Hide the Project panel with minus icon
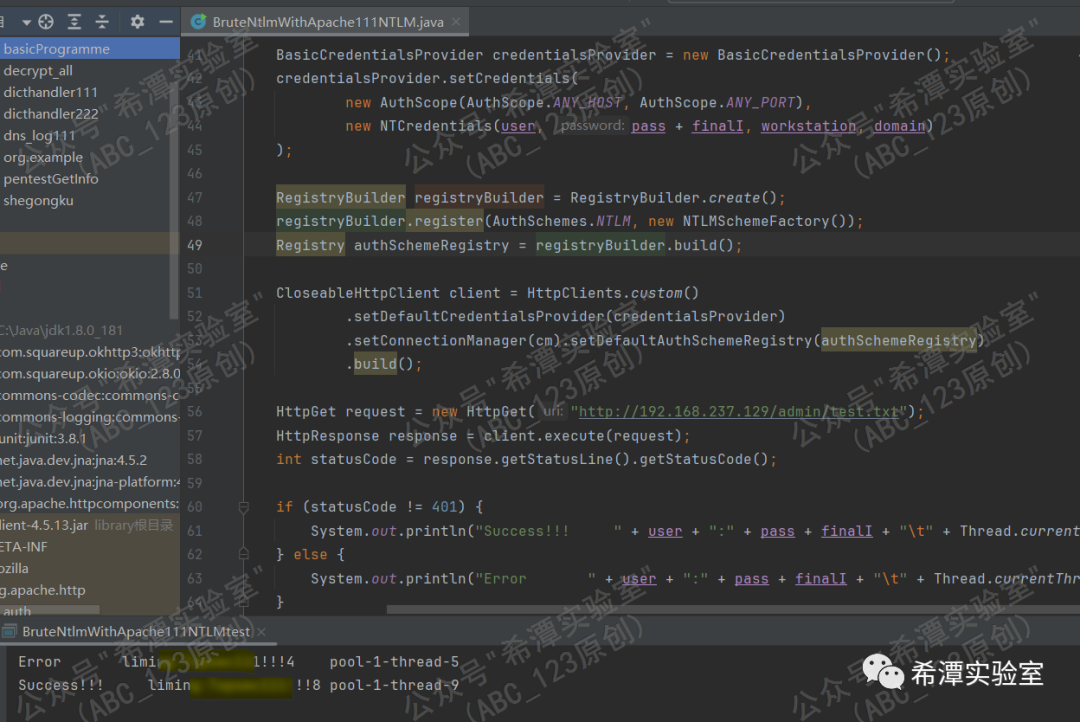The width and height of the screenshot is (1080, 722). click(x=166, y=22)
